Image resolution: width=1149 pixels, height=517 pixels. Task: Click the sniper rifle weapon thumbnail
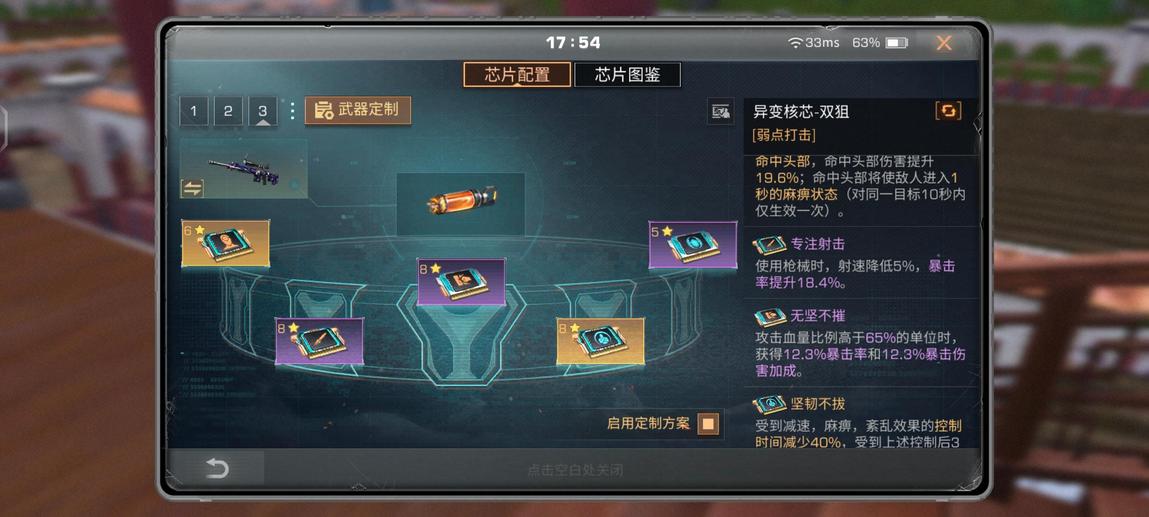click(243, 169)
